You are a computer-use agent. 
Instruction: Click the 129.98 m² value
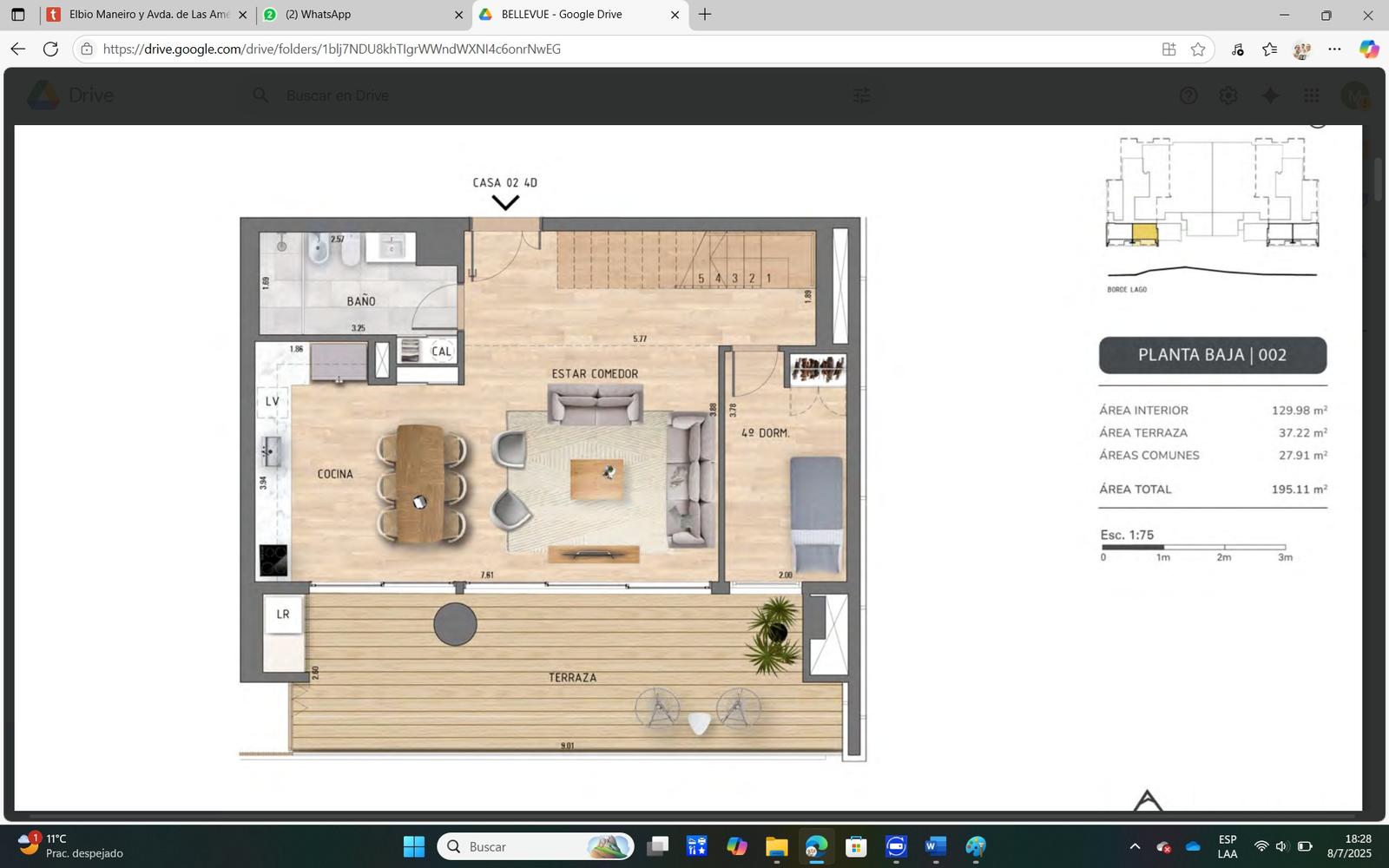coord(1300,411)
